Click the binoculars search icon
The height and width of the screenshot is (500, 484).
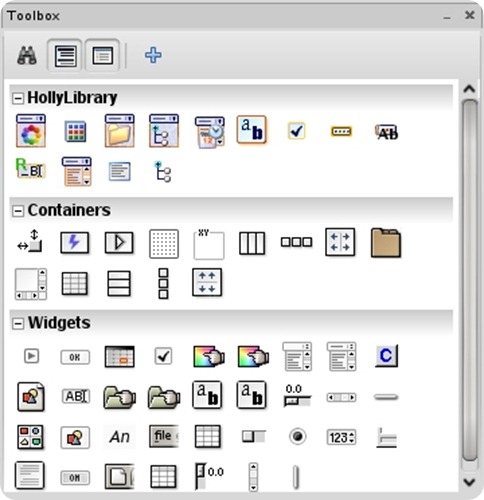point(27,55)
